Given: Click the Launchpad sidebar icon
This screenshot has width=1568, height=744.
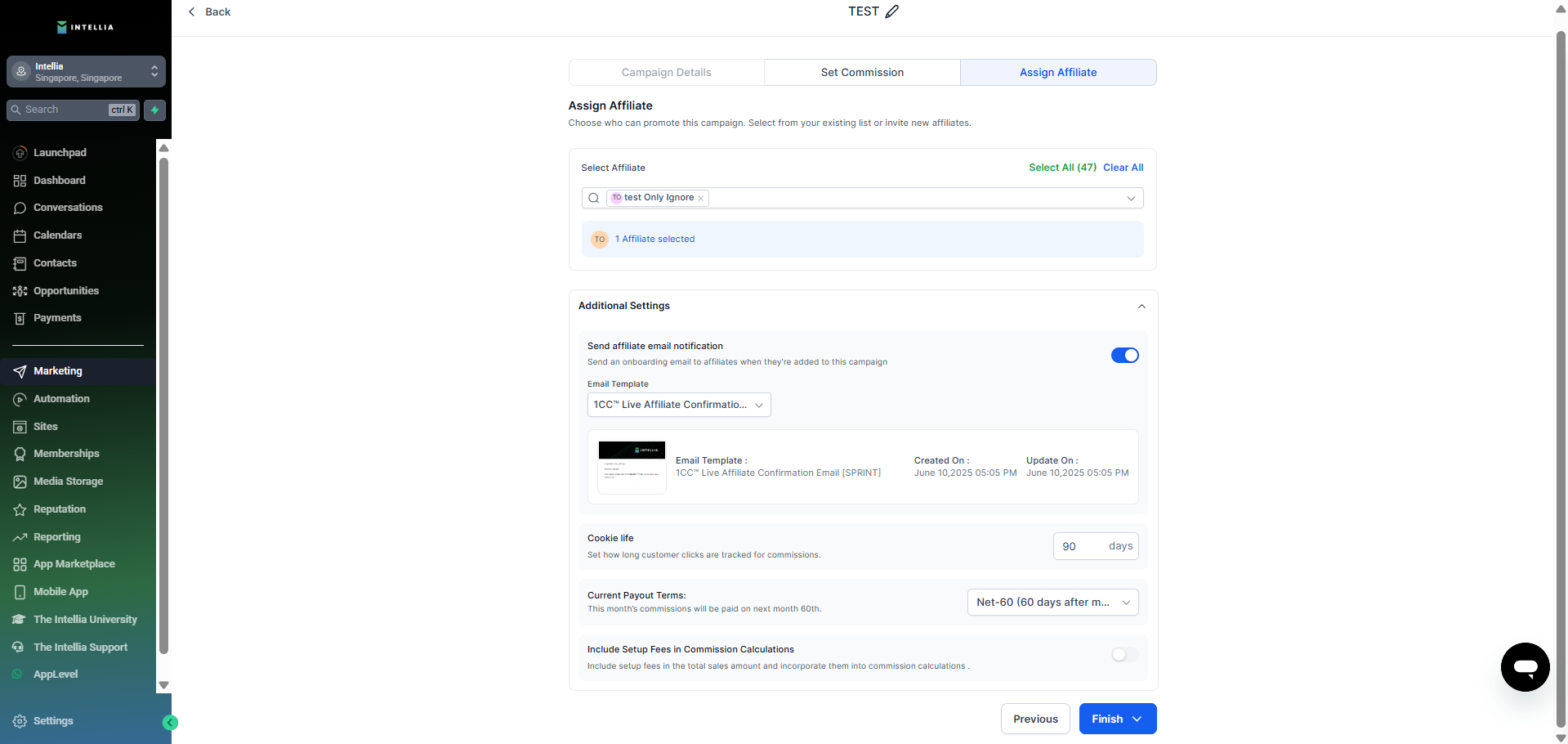Looking at the screenshot, I should point(20,153).
